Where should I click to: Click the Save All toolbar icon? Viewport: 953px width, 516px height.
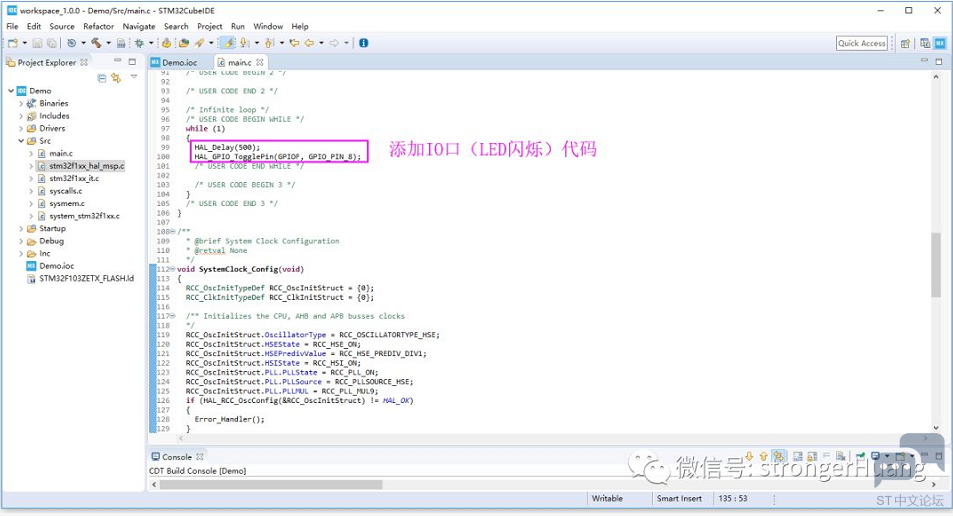click(52, 43)
